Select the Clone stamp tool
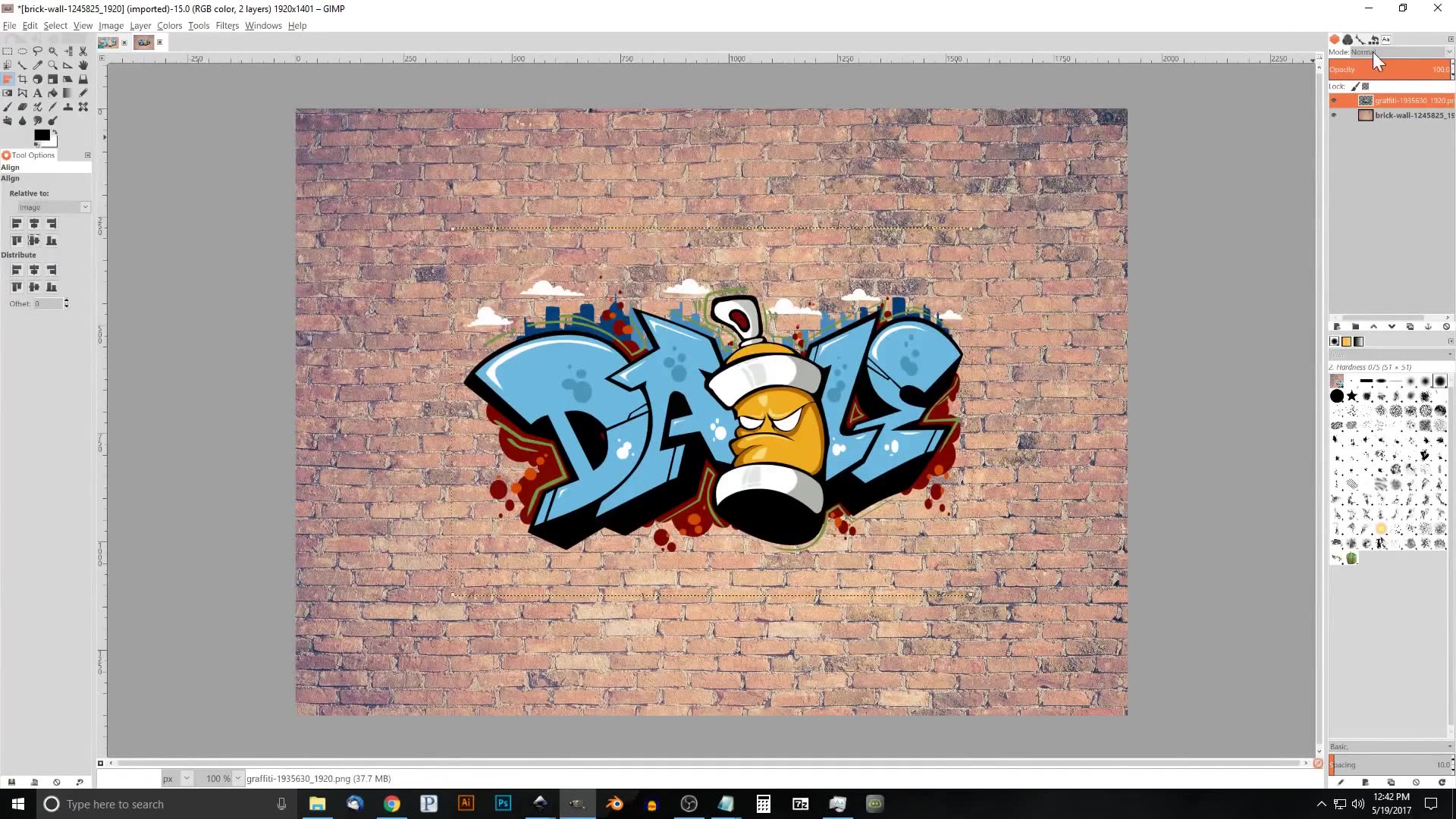 click(68, 107)
